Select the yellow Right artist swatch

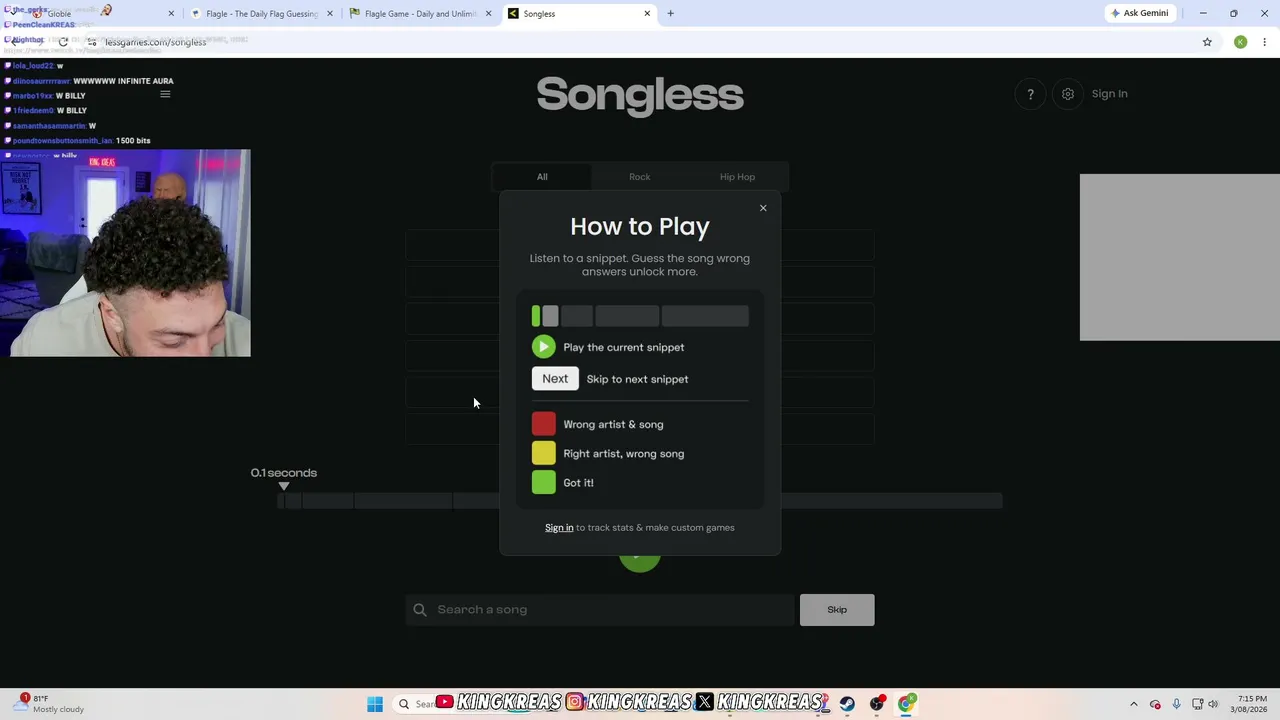[x=544, y=454]
